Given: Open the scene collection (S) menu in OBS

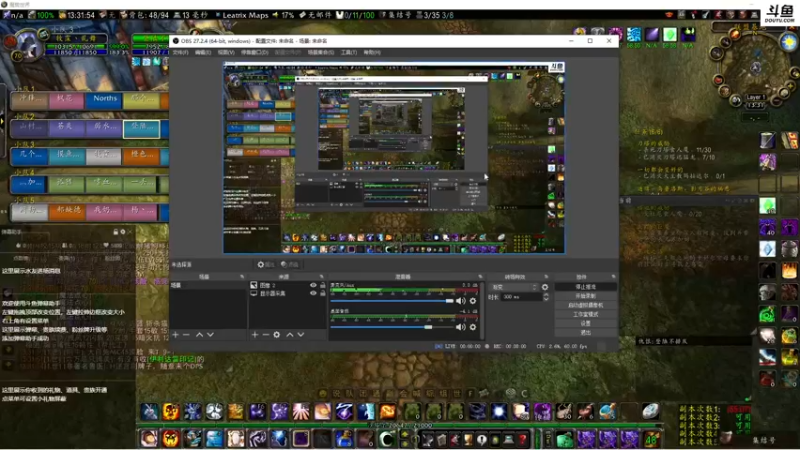Looking at the screenshot, I should 320,53.
